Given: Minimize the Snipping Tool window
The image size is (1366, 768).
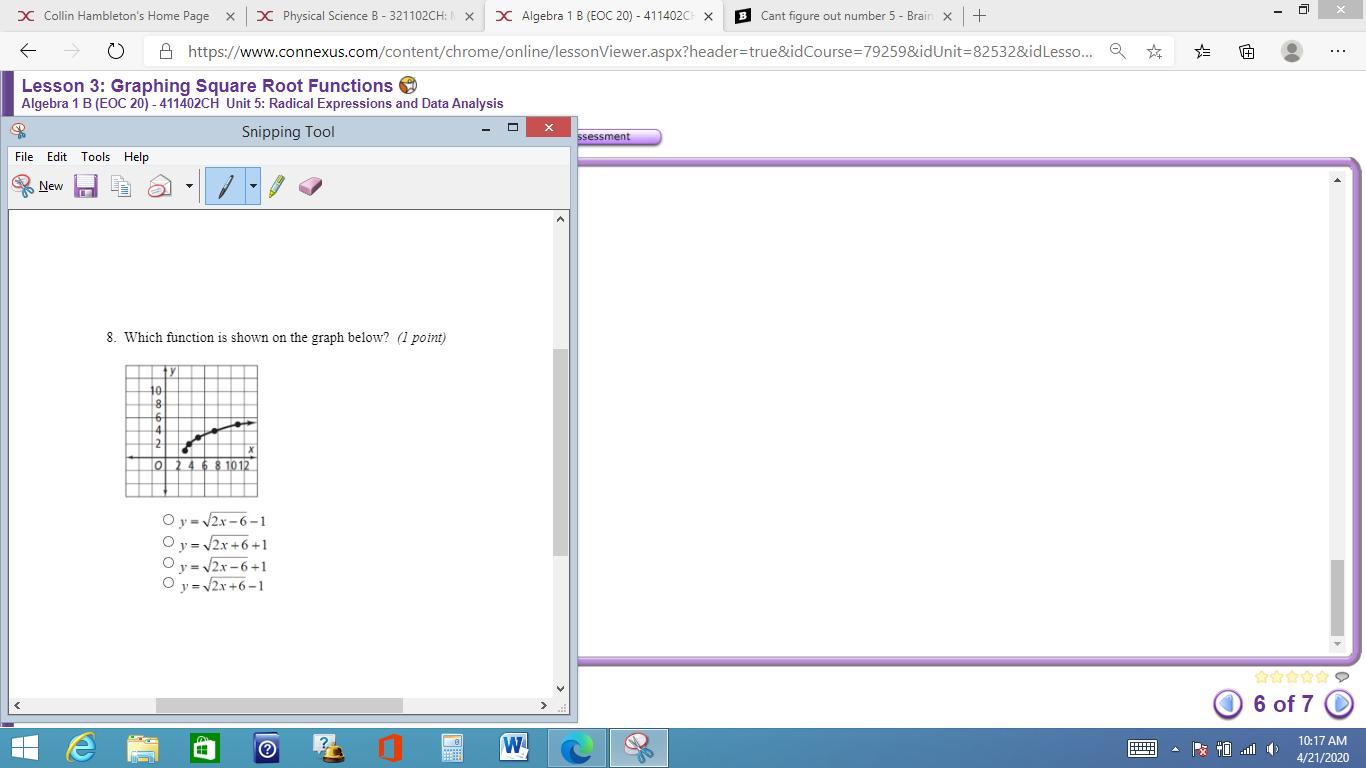Looking at the screenshot, I should (x=486, y=128).
